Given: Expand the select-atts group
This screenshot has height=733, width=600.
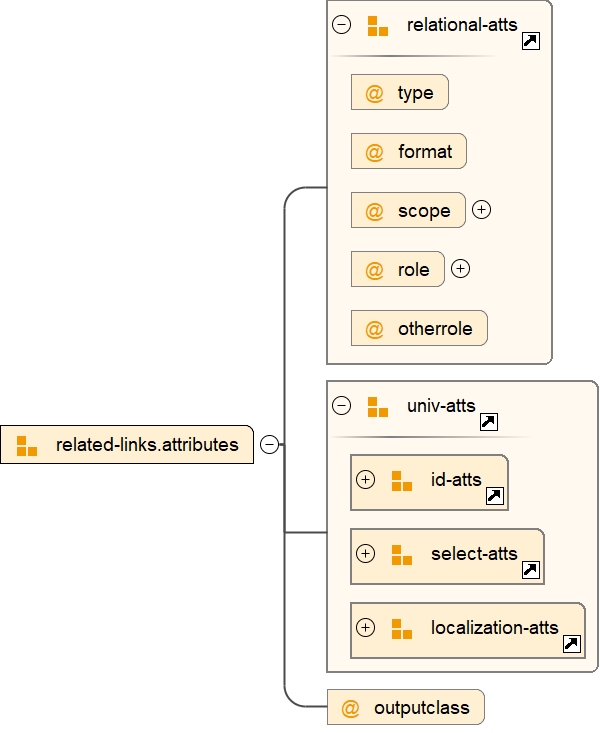Looking at the screenshot, I should pyautogui.click(x=365, y=553).
